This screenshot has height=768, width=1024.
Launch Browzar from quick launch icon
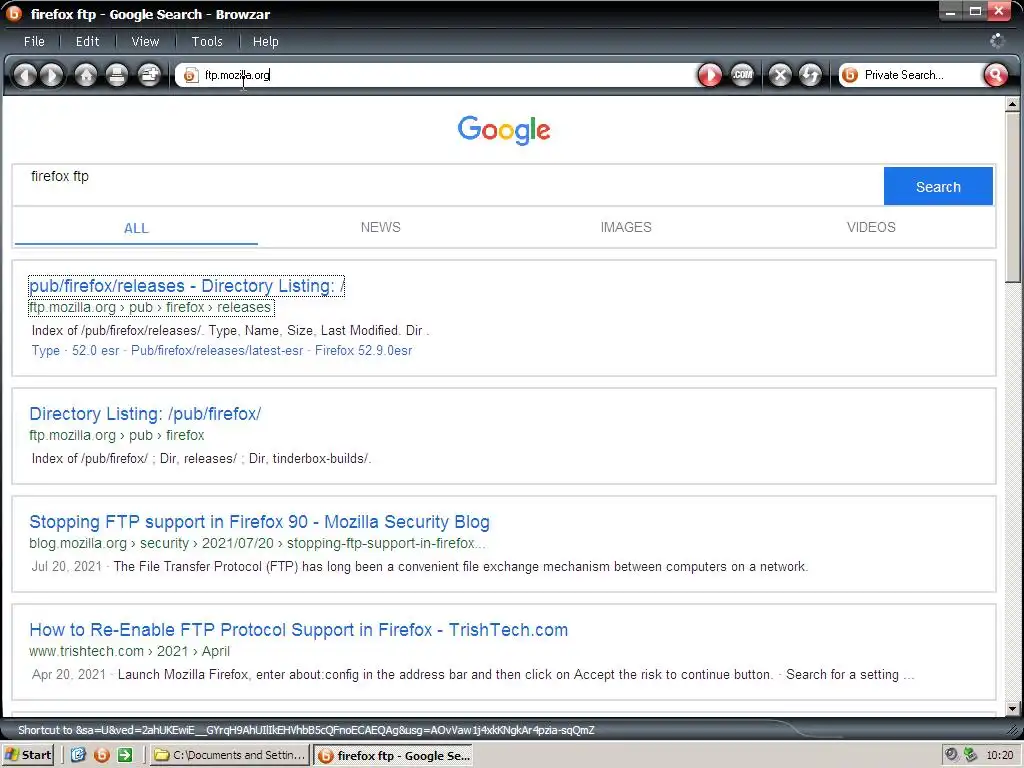coord(102,755)
